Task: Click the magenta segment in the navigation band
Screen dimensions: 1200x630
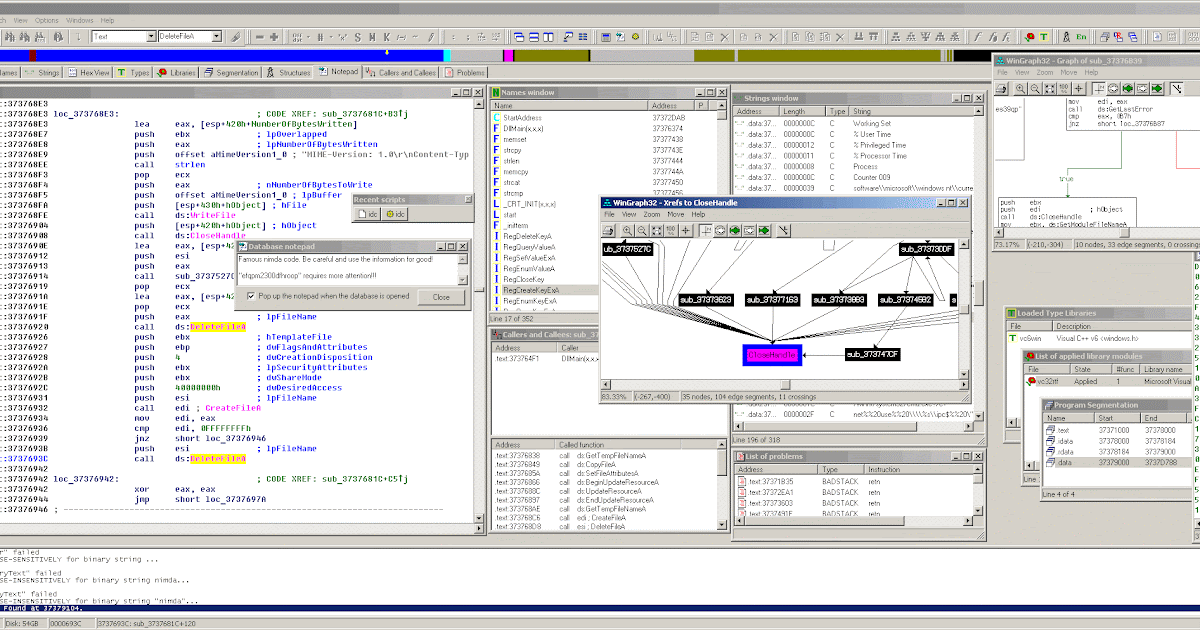Action: pos(508,54)
